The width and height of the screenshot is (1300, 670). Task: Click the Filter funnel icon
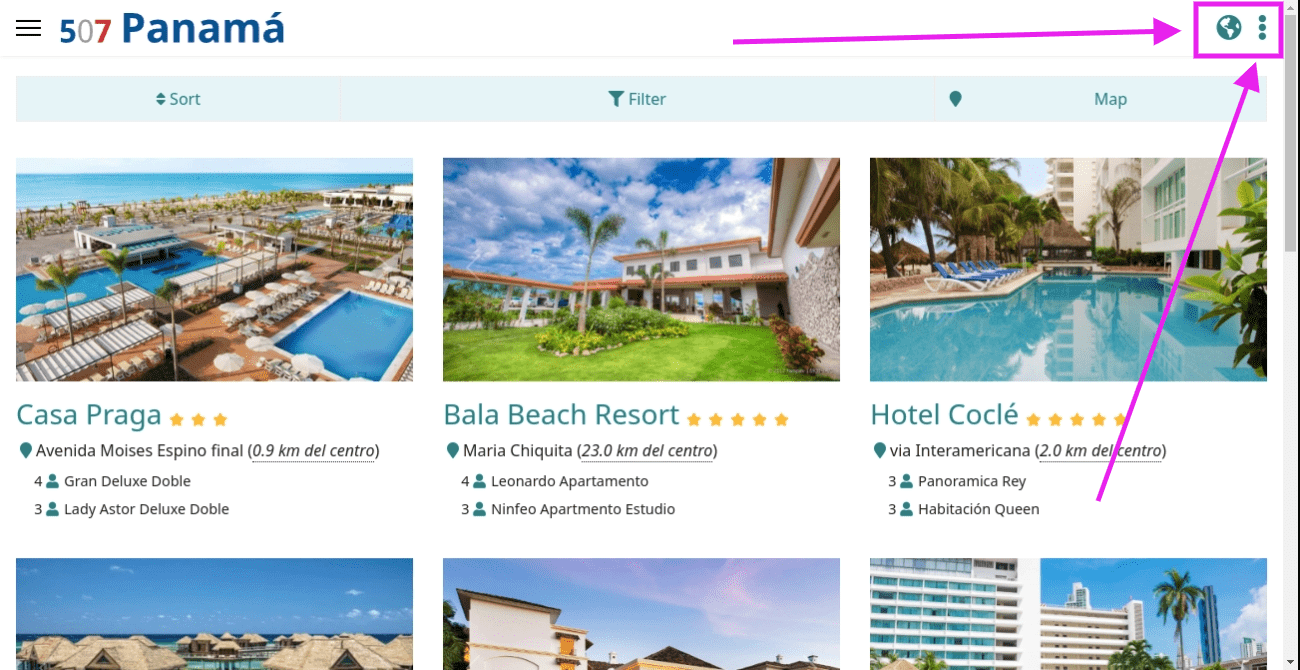[616, 99]
